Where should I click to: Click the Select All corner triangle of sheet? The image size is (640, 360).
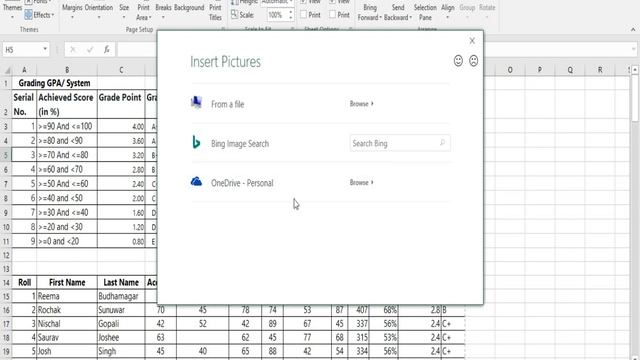tap(7, 70)
